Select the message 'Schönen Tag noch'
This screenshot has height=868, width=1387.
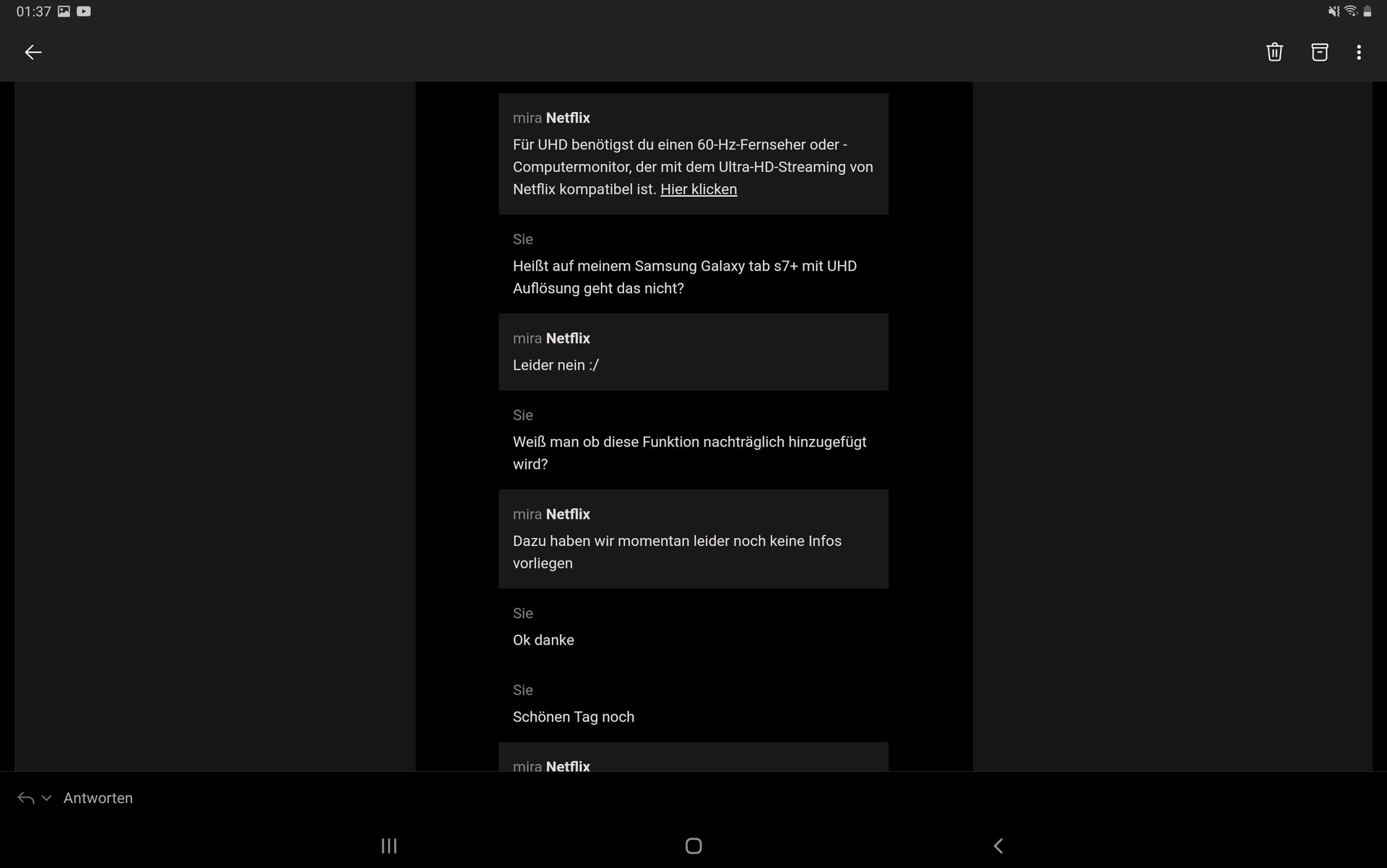574,717
